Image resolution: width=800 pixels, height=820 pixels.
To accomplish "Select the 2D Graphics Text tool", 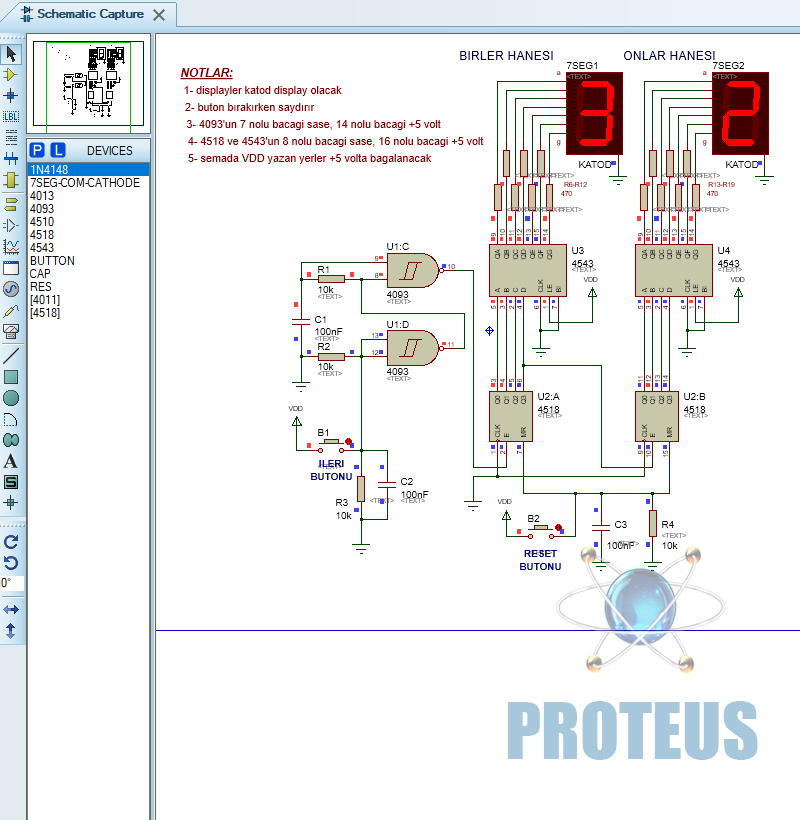I will tap(11, 461).
